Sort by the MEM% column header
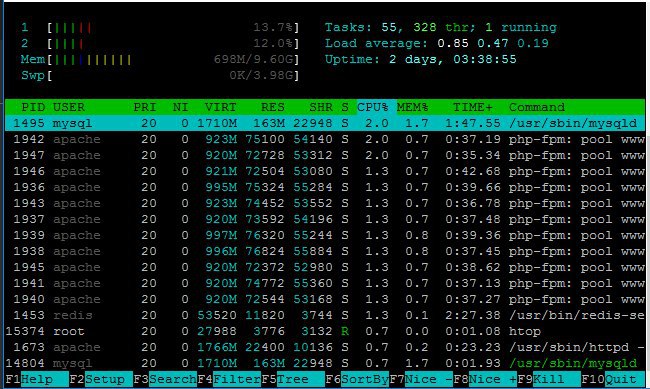Screen dimensions: 650x389 pyautogui.click(x=413, y=107)
